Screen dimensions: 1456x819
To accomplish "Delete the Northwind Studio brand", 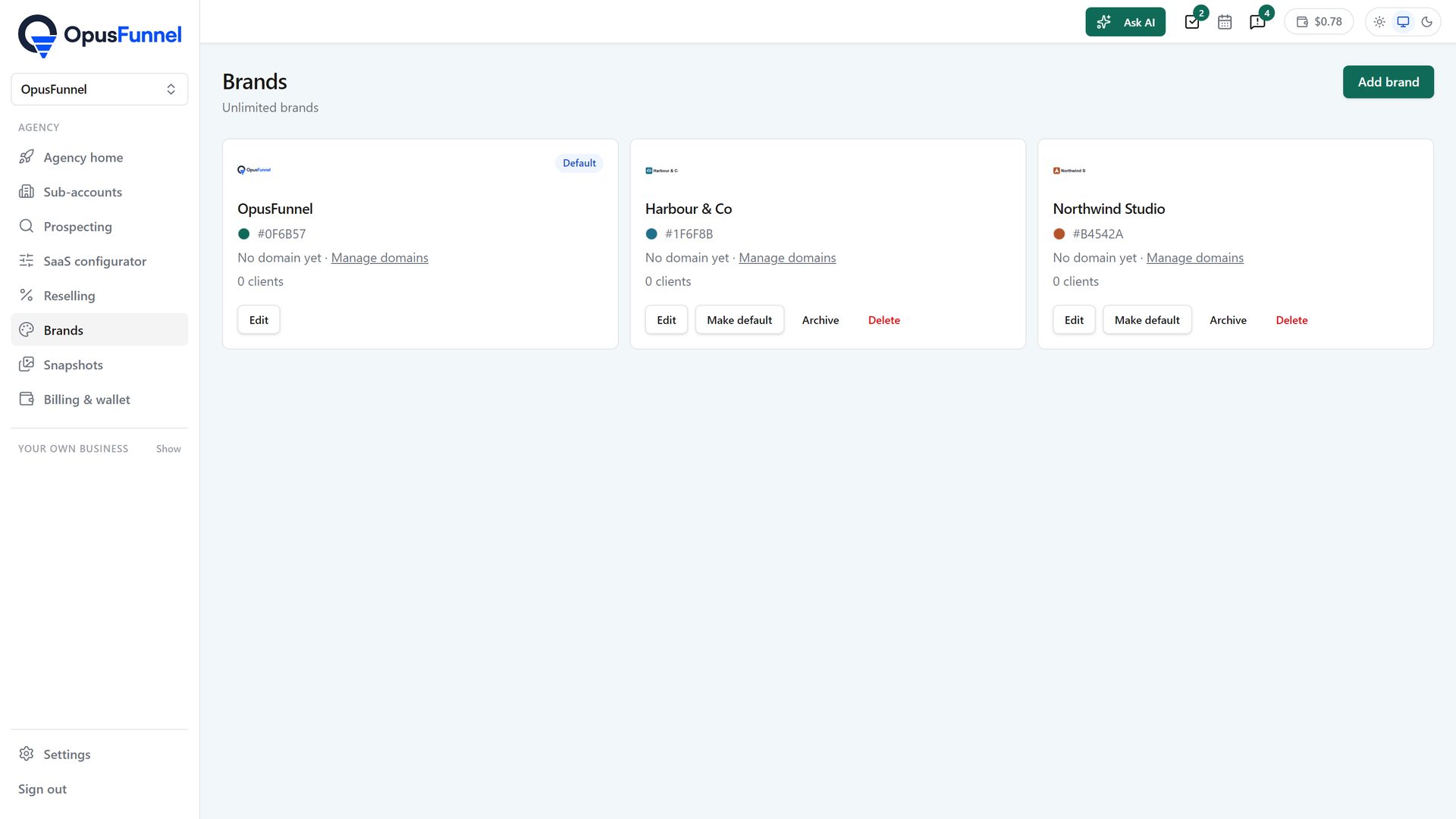I will coord(1291,320).
